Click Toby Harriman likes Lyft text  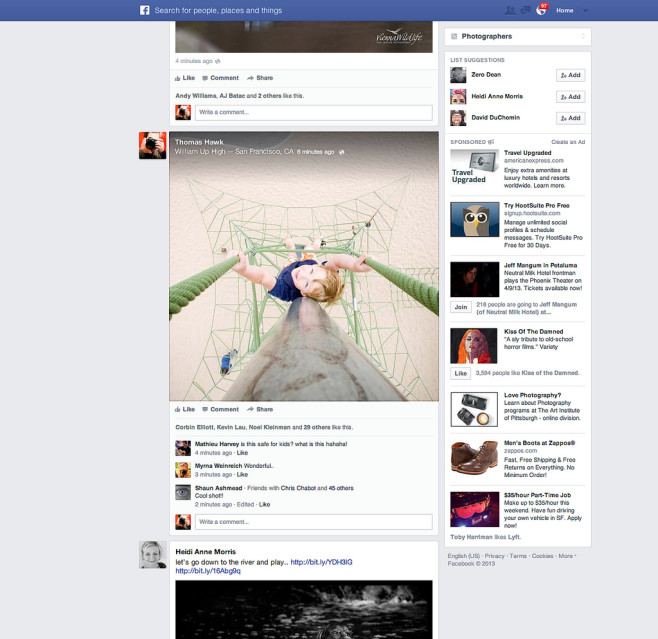pyautogui.click(x=486, y=537)
